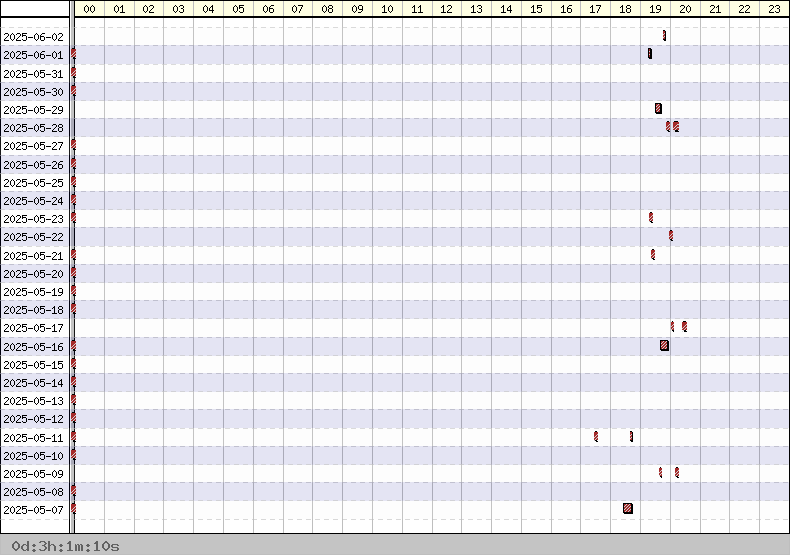Select the 20-hour marker on the 2025-05-09 row
The width and height of the screenshot is (790, 555).
pyautogui.click(x=677, y=472)
